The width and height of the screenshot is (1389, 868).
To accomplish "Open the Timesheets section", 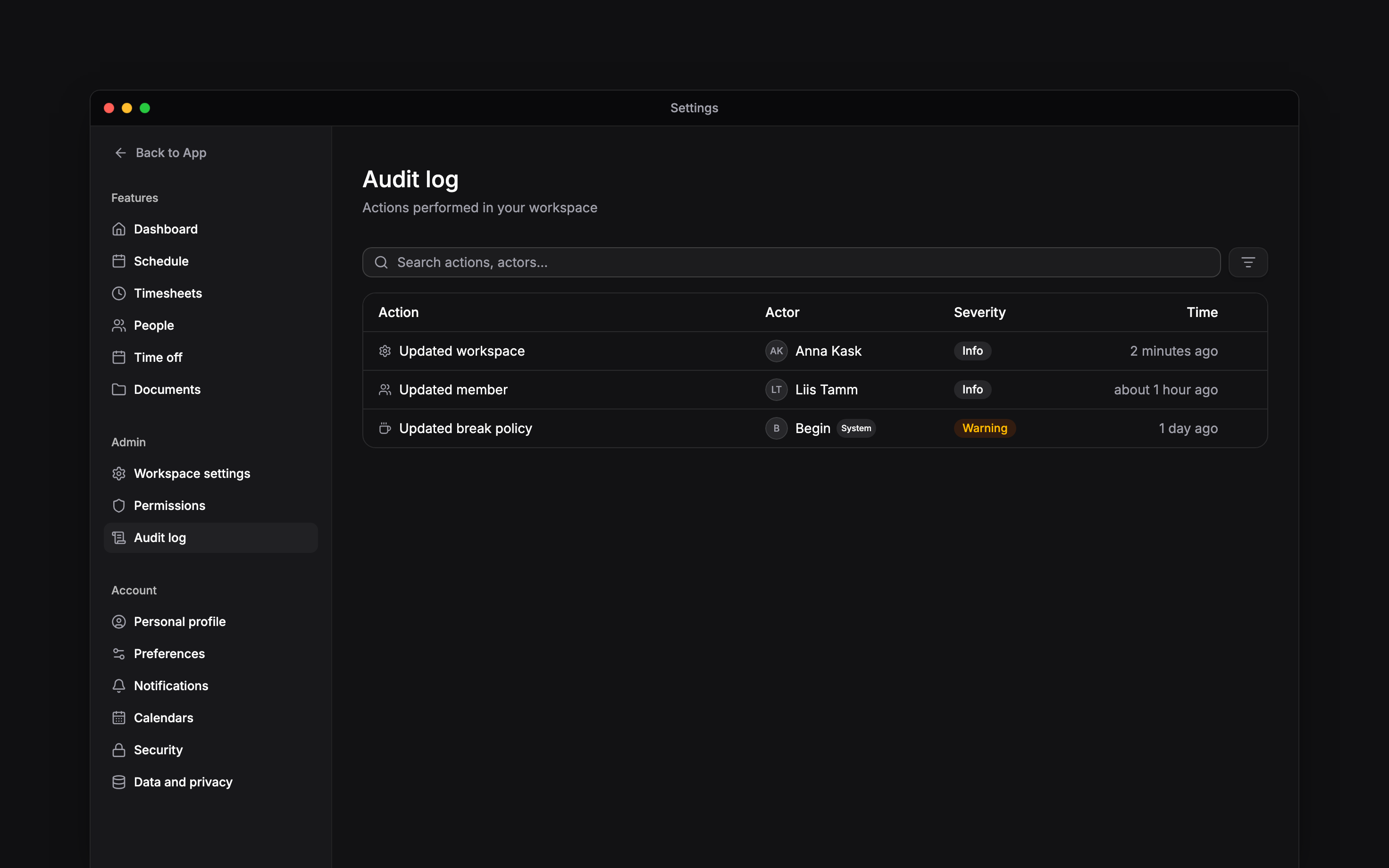I will (210, 293).
